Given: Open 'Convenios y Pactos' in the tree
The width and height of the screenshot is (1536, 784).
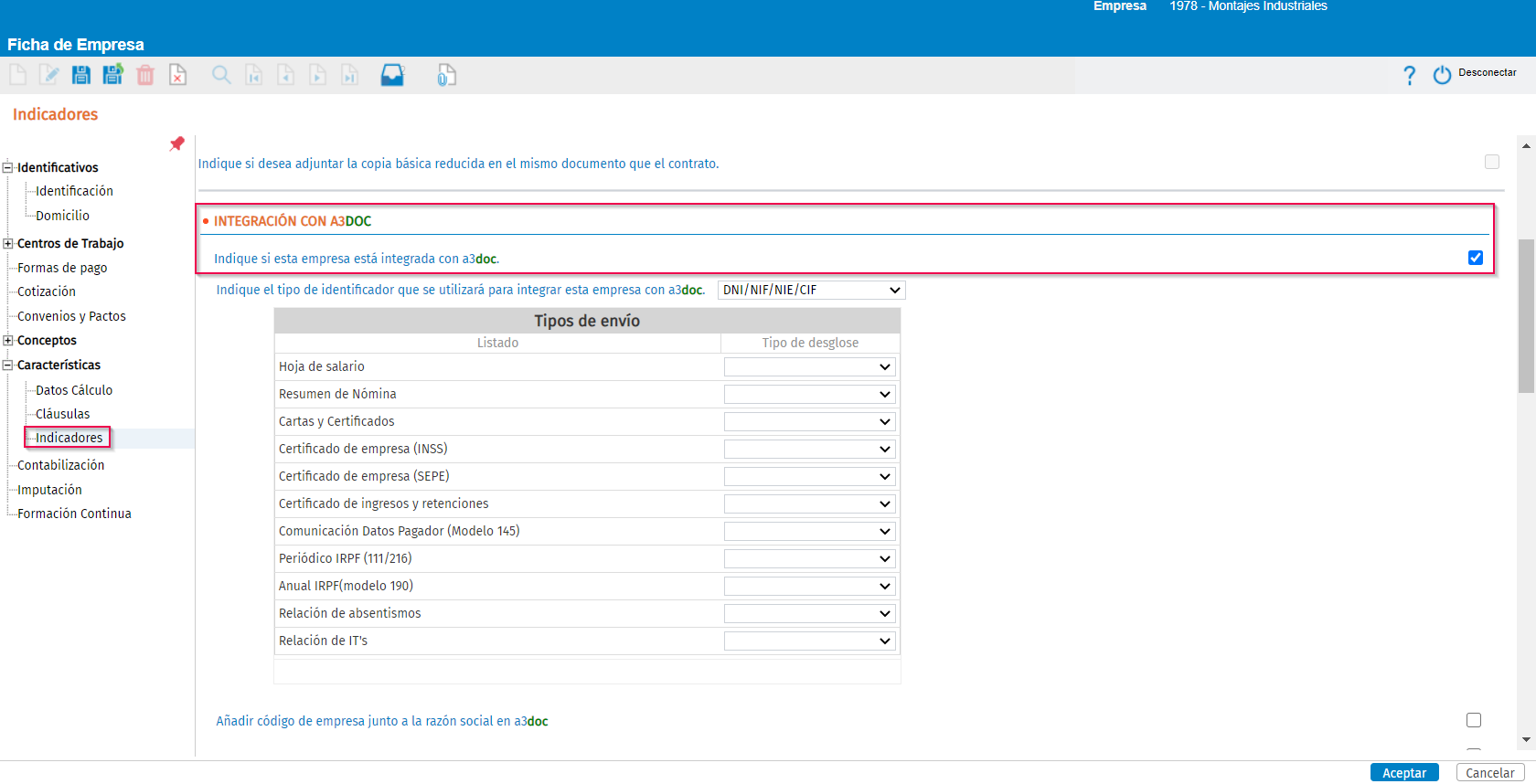Looking at the screenshot, I should coord(71,316).
